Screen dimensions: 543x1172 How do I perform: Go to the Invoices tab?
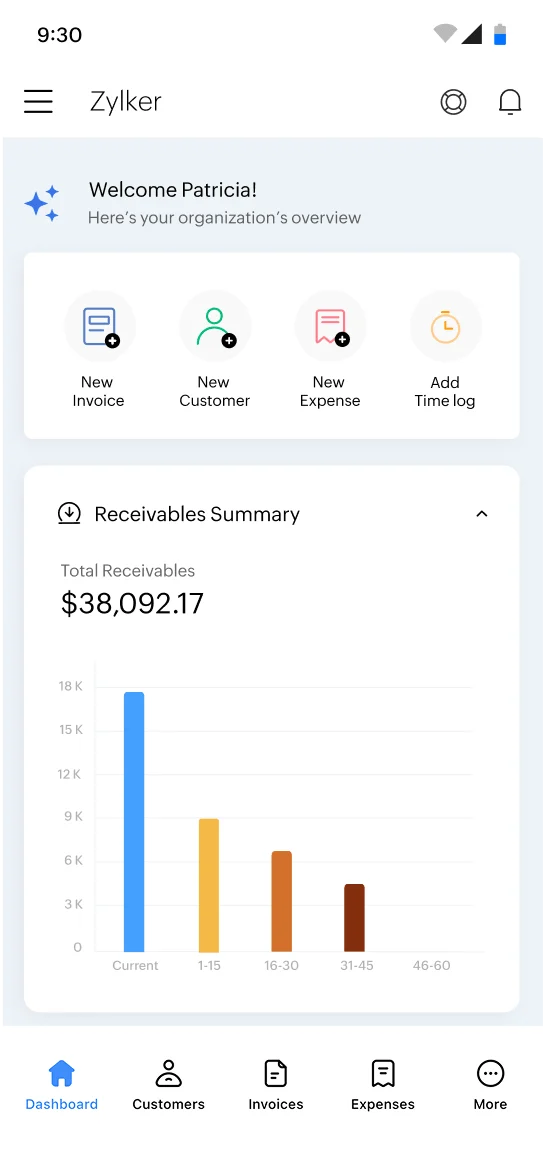pyautogui.click(x=276, y=1085)
